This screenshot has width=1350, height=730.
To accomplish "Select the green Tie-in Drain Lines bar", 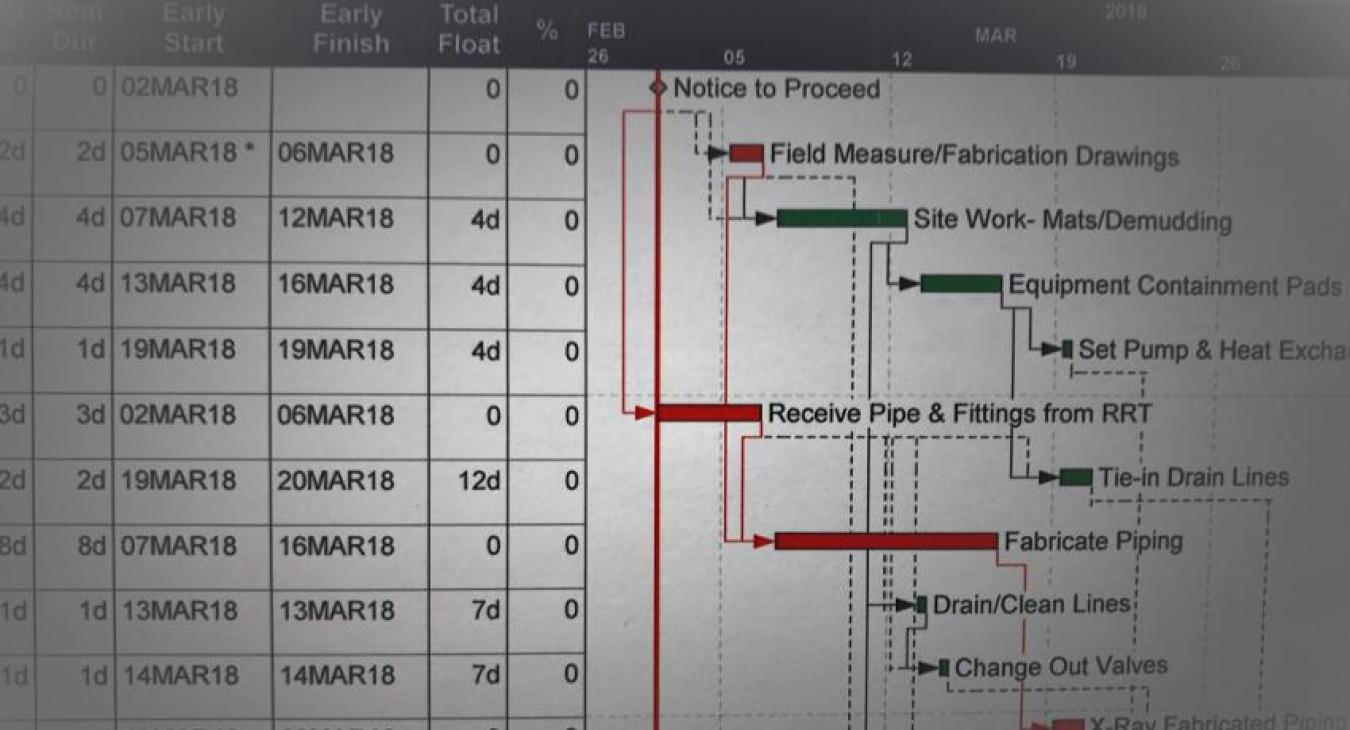I will click(1076, 477).
